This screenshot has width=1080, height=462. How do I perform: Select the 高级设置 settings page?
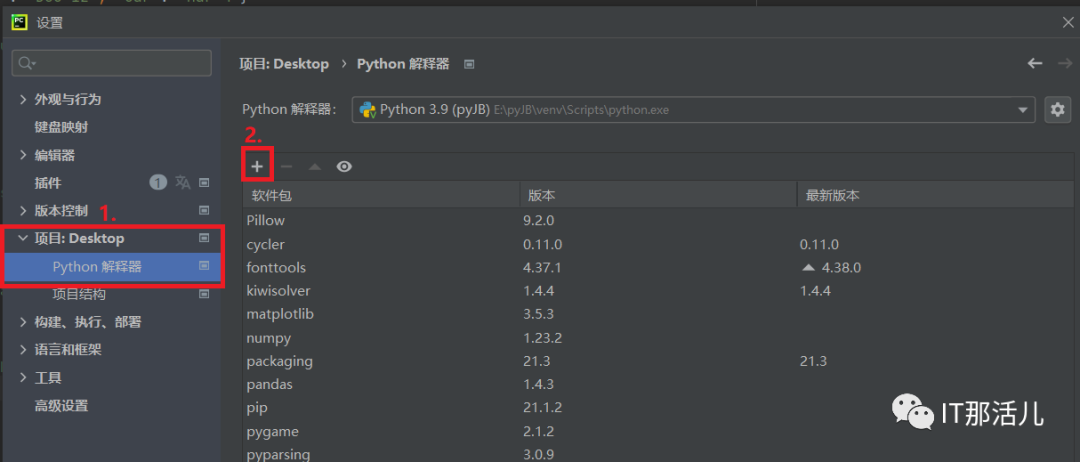[x=61, y=406]
